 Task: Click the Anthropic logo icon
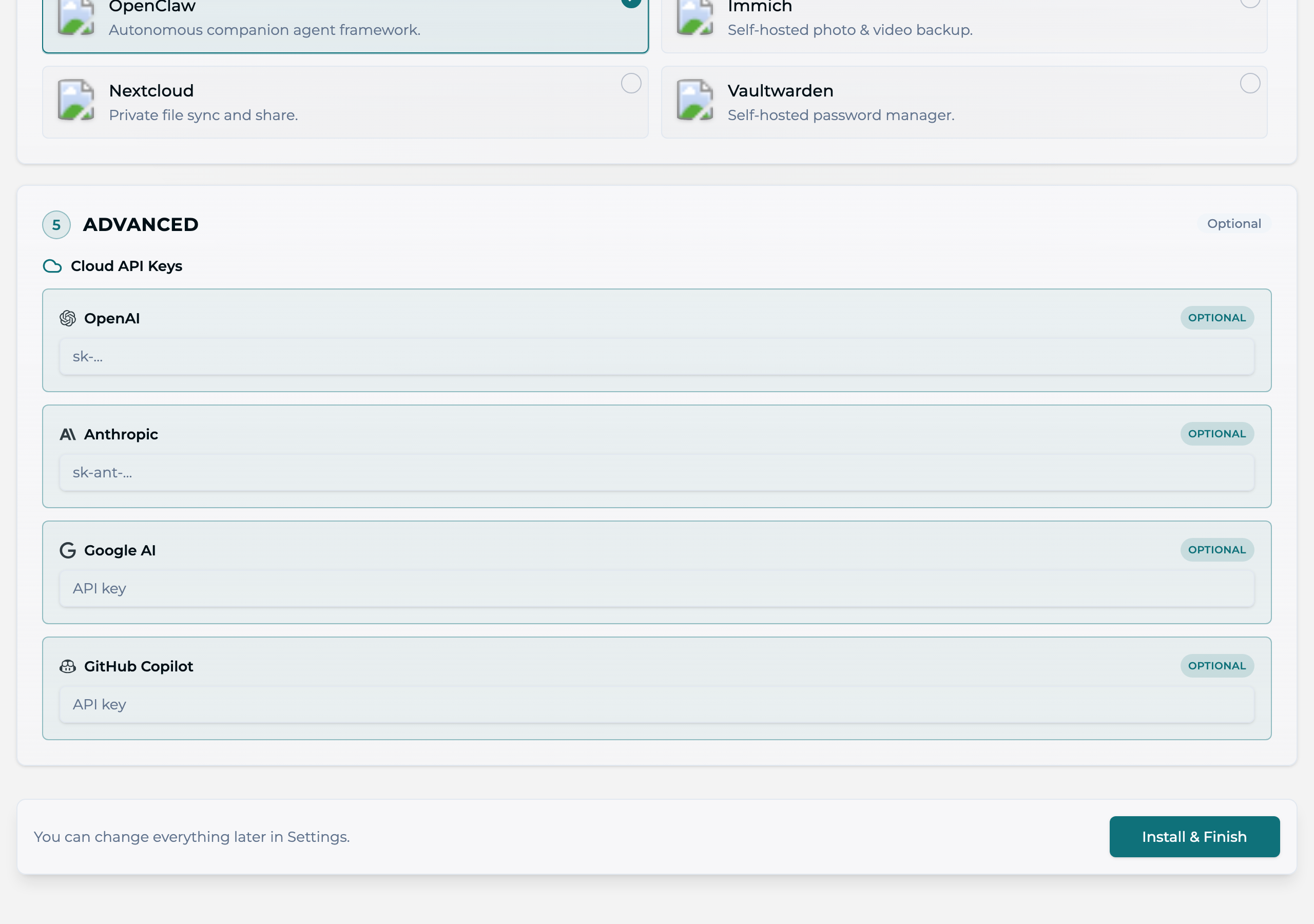[68, 434]
